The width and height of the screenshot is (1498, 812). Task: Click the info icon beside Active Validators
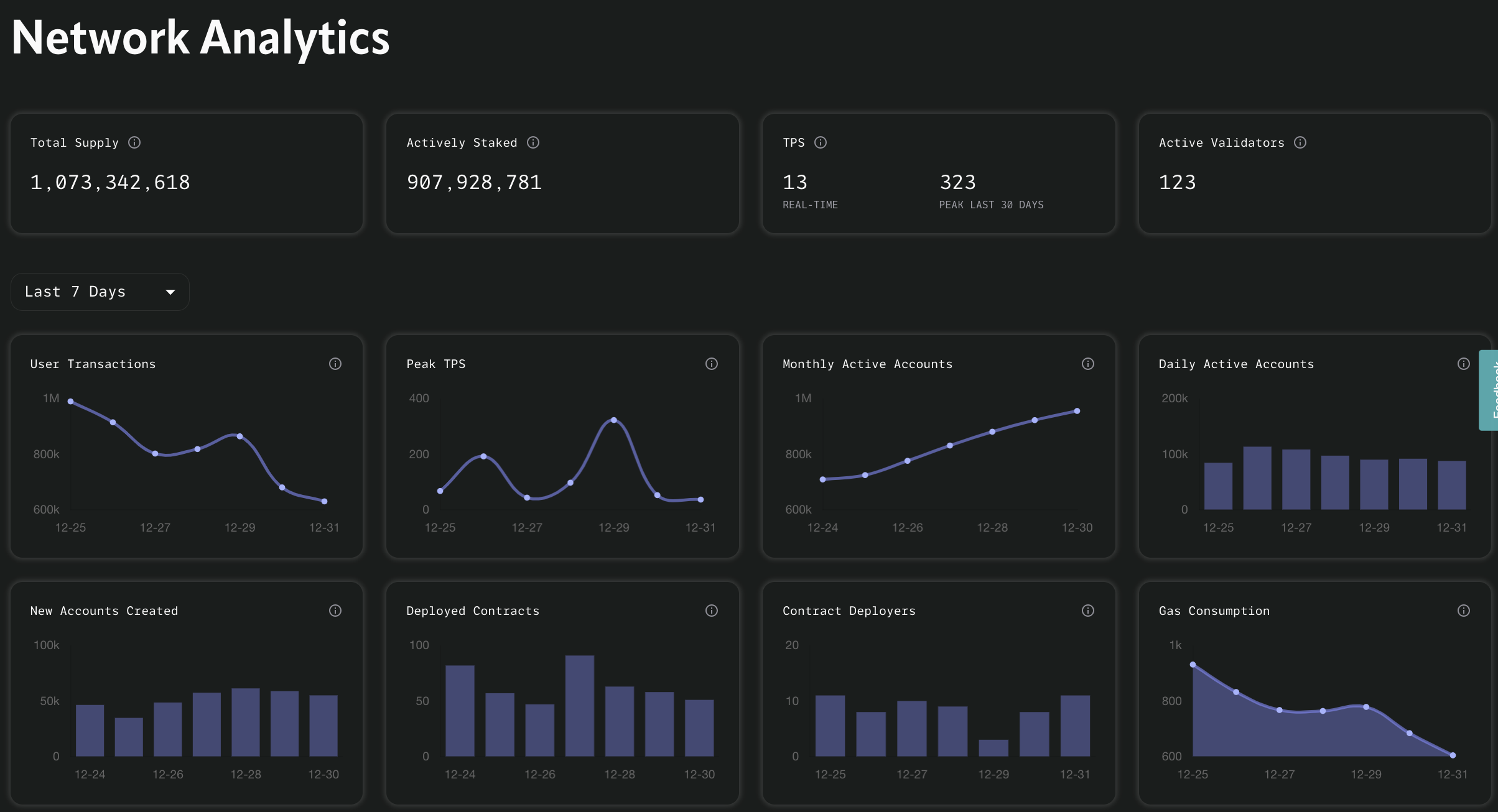1300,142
